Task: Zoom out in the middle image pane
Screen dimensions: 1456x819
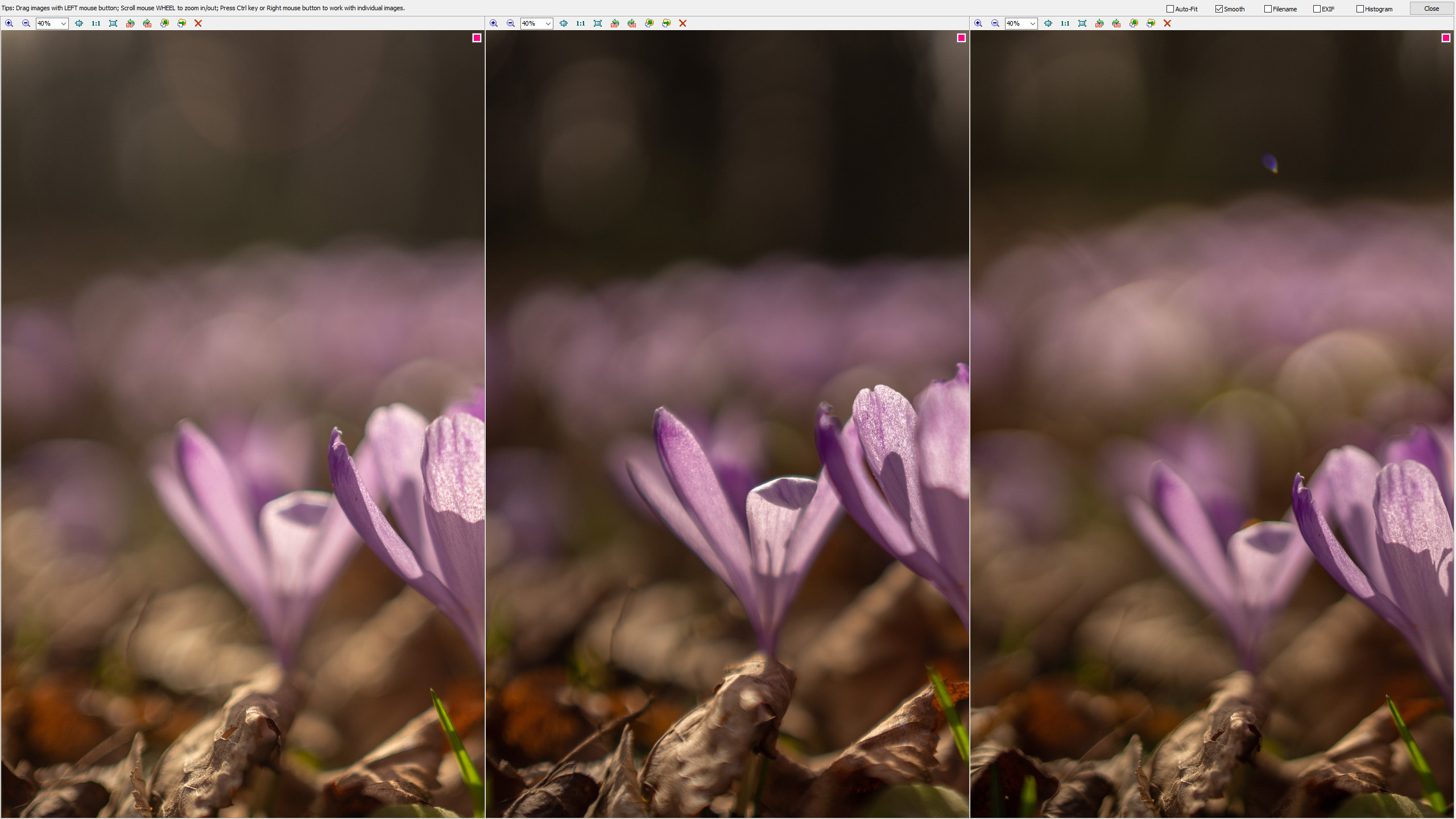Action: (511, 23)
